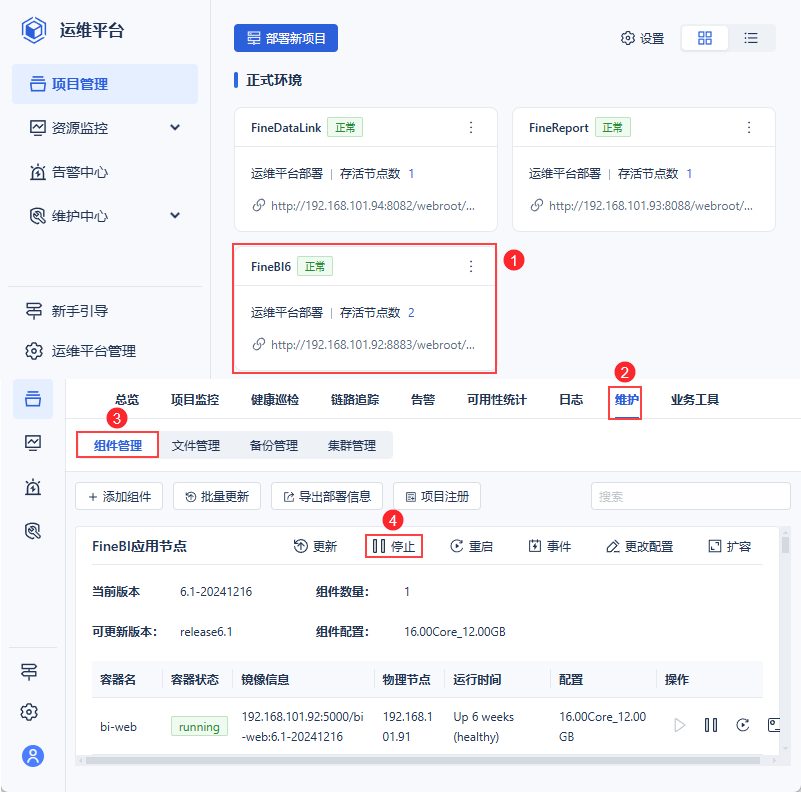This screenshot has height=792, width=801.
Task: Switch to grid card view
Action: [704, 38]
